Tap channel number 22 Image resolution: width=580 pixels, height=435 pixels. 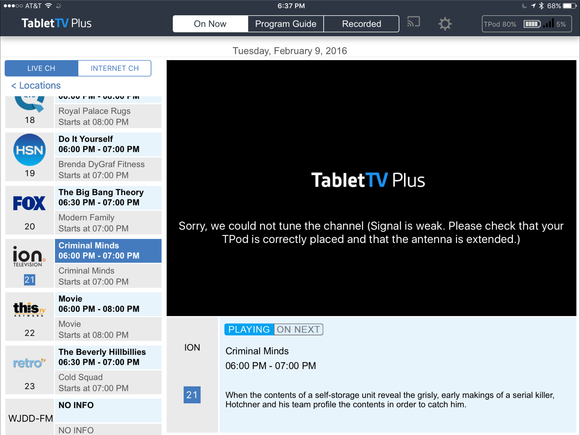pos(30,333)
